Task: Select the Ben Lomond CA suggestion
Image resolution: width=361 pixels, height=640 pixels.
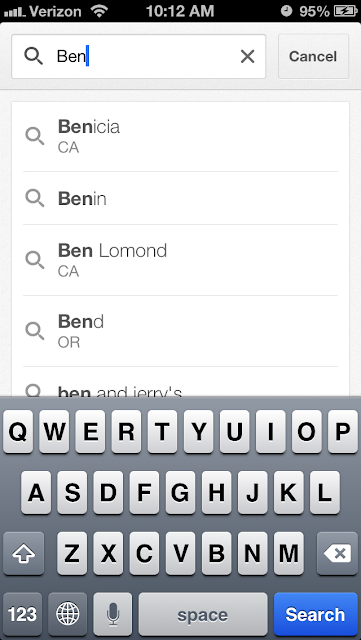Action: click(x=180, y=260)
